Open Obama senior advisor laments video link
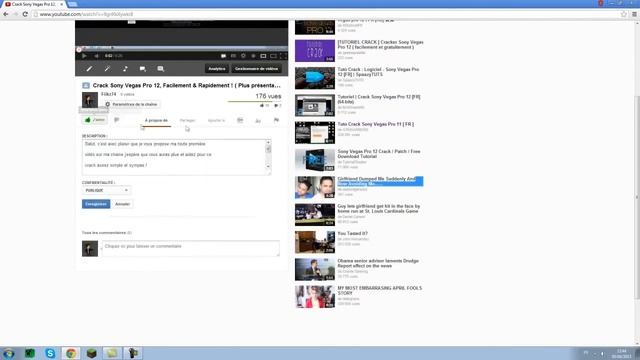This screenshot has height=360, width=640. 378,263
